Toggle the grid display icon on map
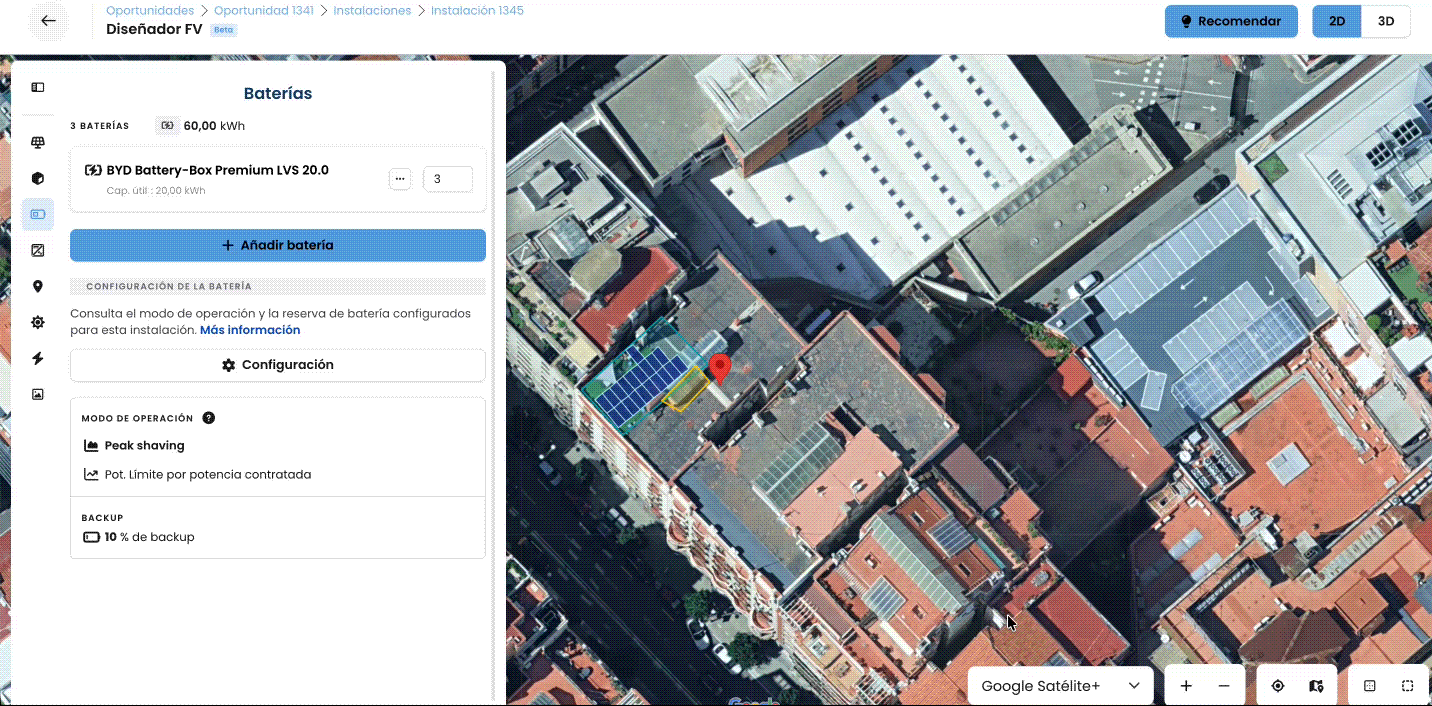 [x=1370, y=686]
